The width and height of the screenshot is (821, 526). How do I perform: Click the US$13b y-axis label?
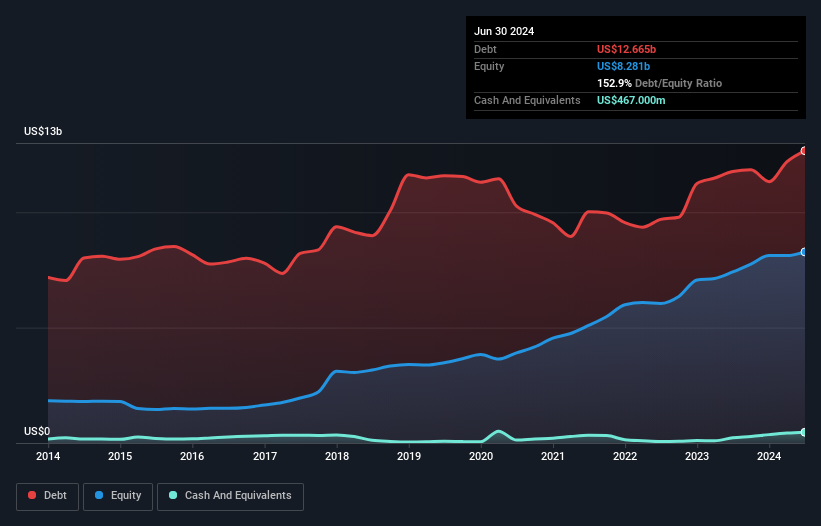[45, 132]
